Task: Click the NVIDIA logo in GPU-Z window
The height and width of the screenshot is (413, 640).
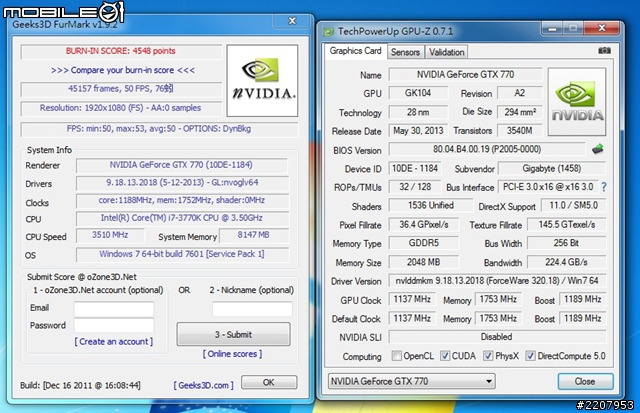Action: point(577,102)
